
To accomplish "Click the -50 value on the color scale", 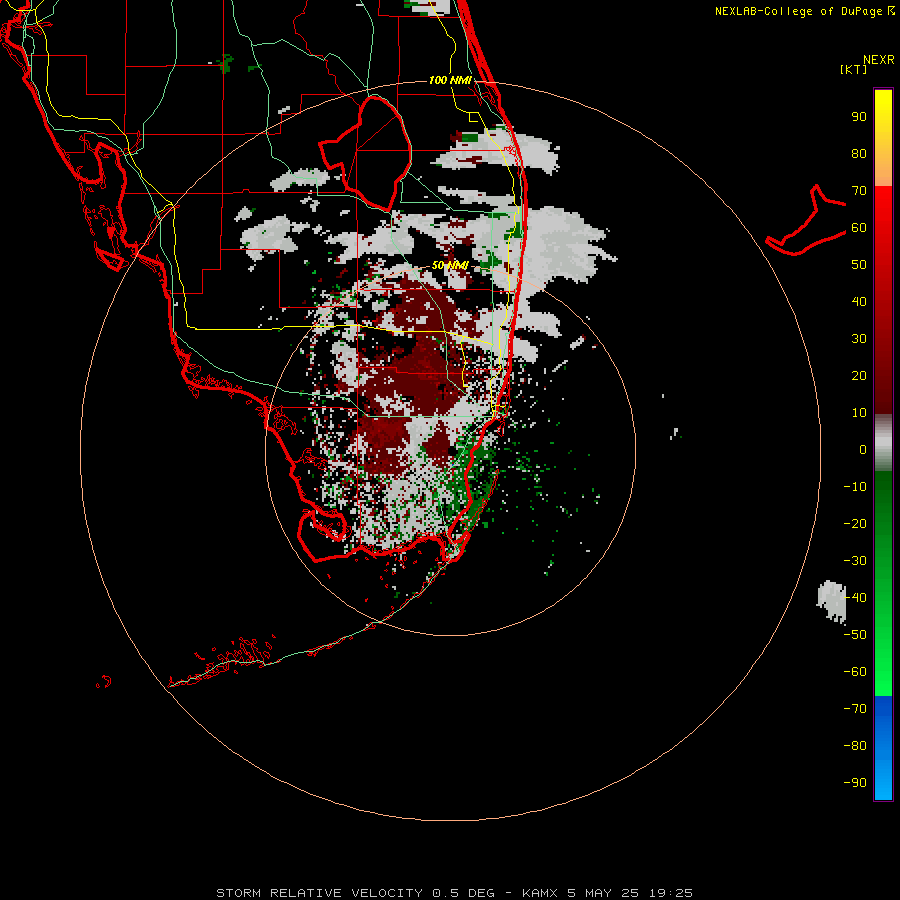I will pyautogui.click(x=855, y=635).
